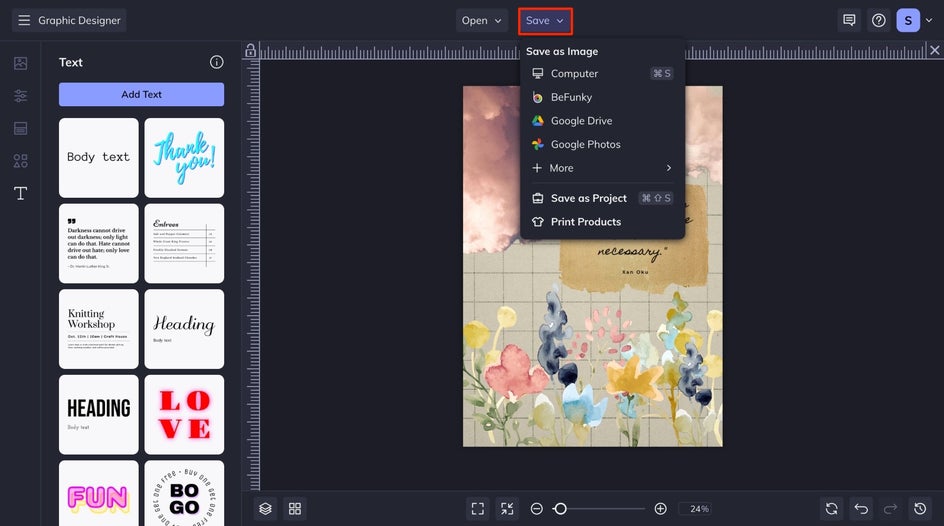Expand the Open dropdown
Screen dimensions: 944x526
pos(482,20)
